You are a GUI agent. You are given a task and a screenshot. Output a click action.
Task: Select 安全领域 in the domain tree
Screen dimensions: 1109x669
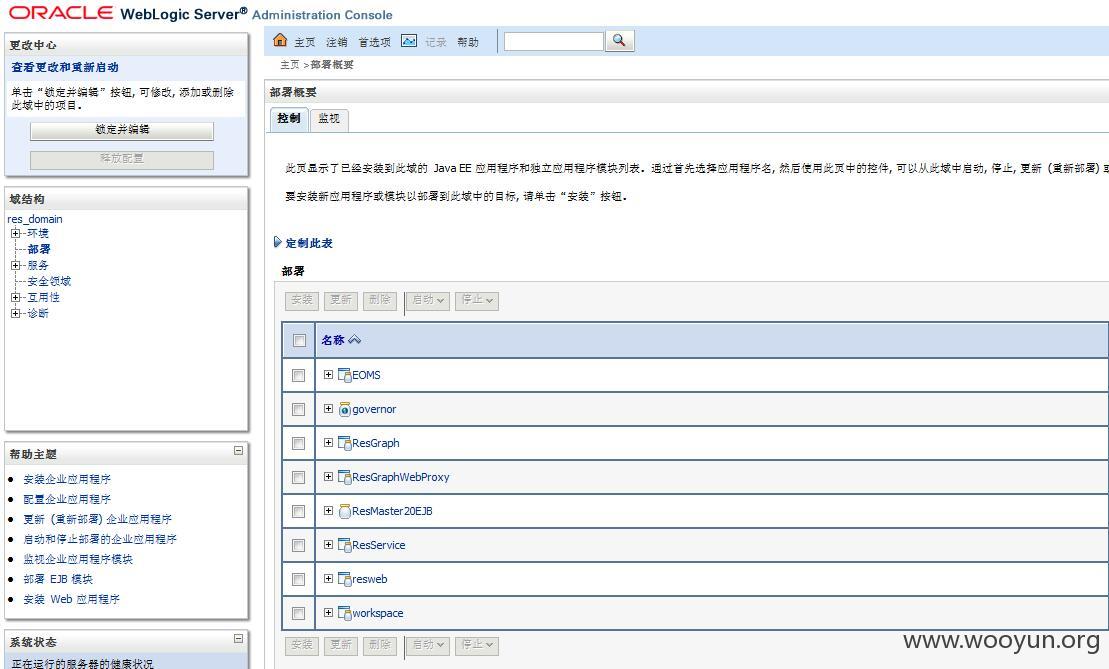click(50, 281)
